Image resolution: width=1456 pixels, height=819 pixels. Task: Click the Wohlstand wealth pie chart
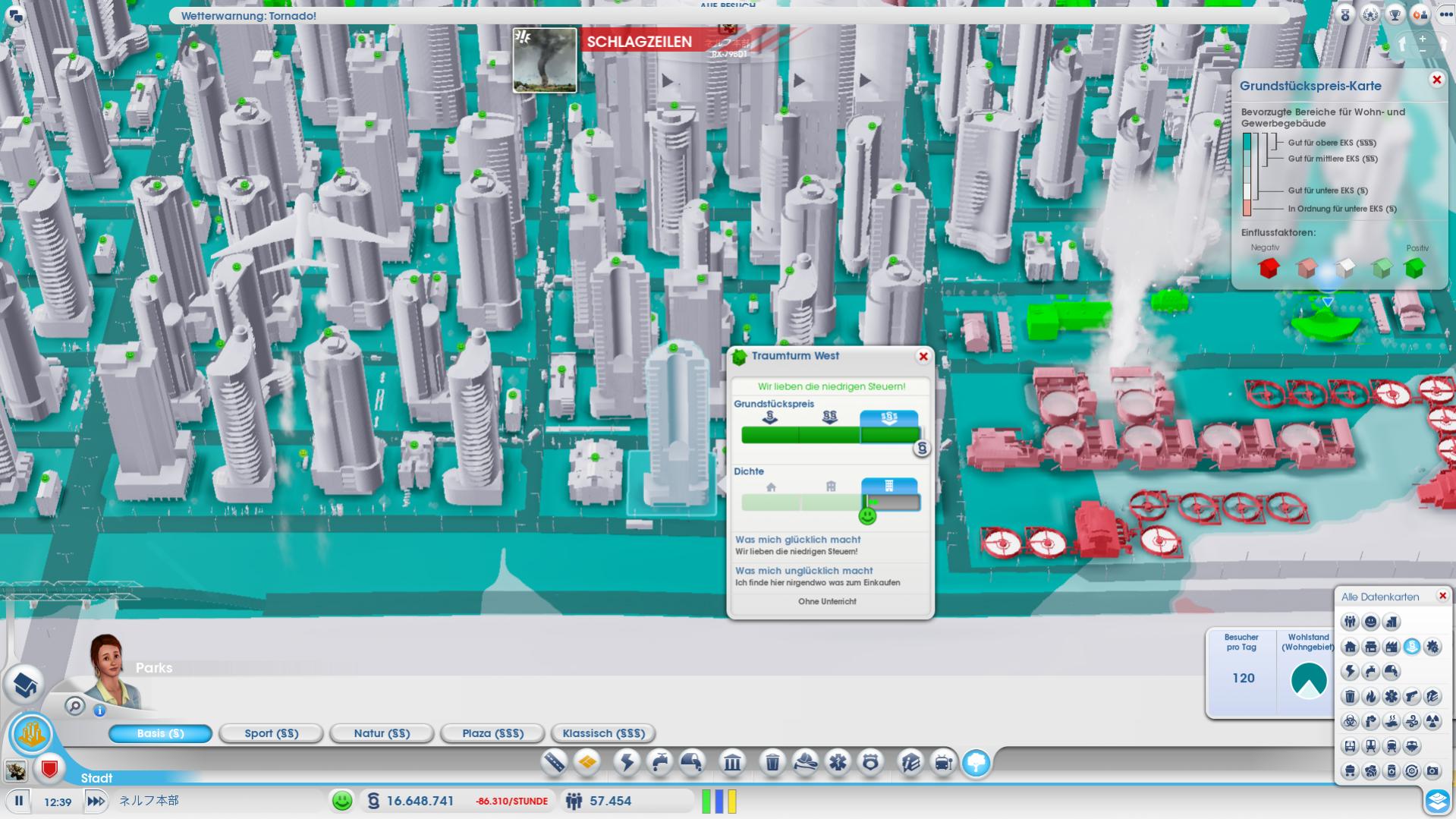click(1309, 680)
